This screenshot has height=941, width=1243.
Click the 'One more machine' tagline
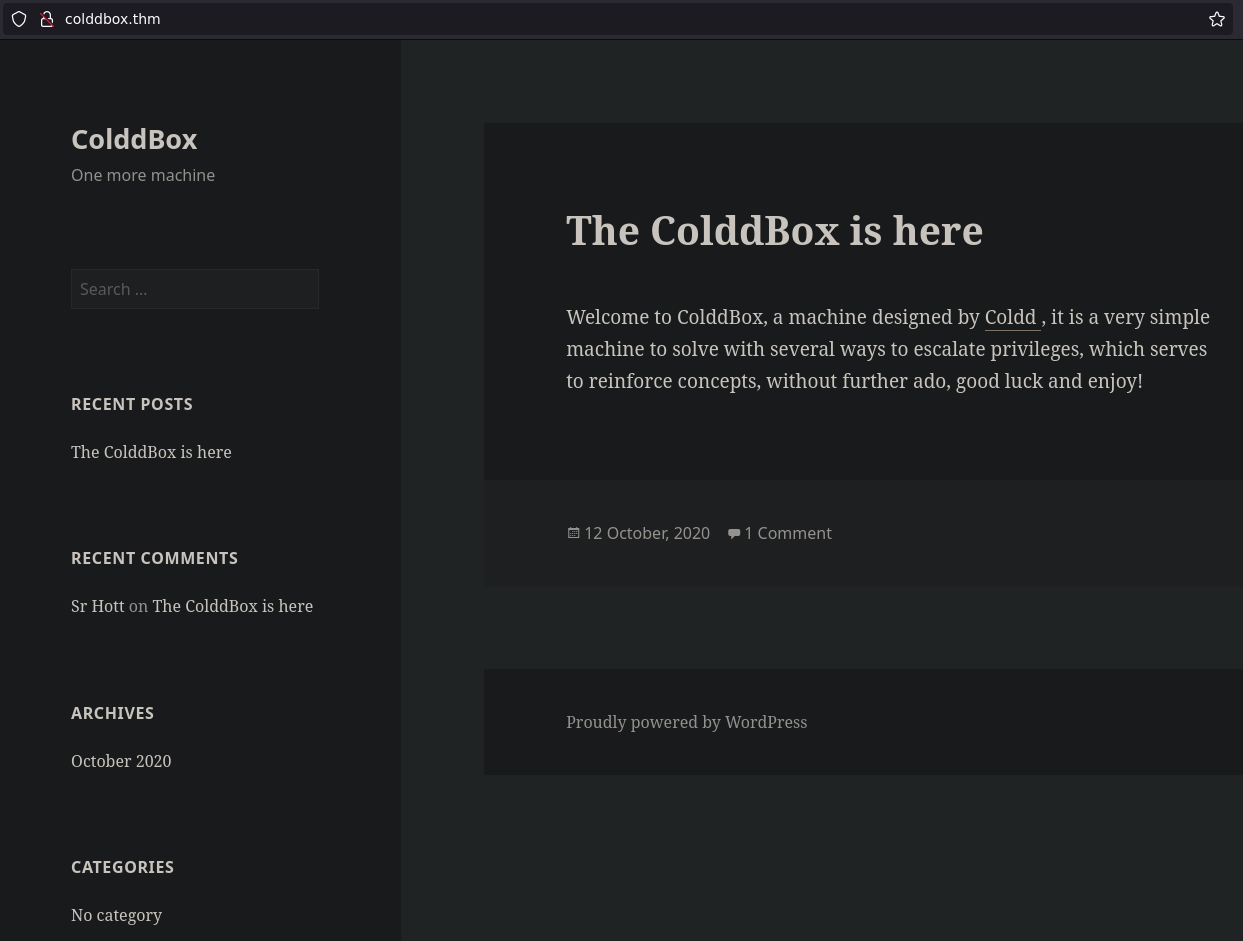tap(143, 175)
